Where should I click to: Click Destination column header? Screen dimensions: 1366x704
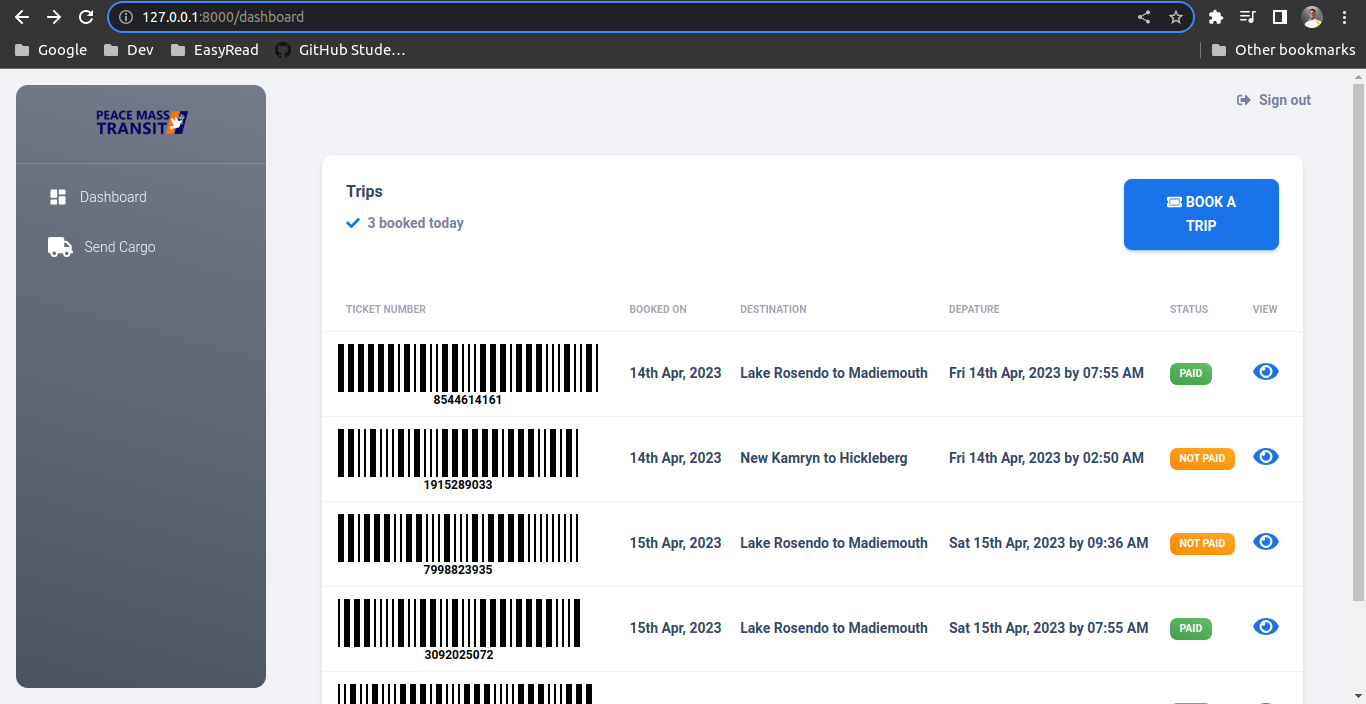tap(773, 310)
